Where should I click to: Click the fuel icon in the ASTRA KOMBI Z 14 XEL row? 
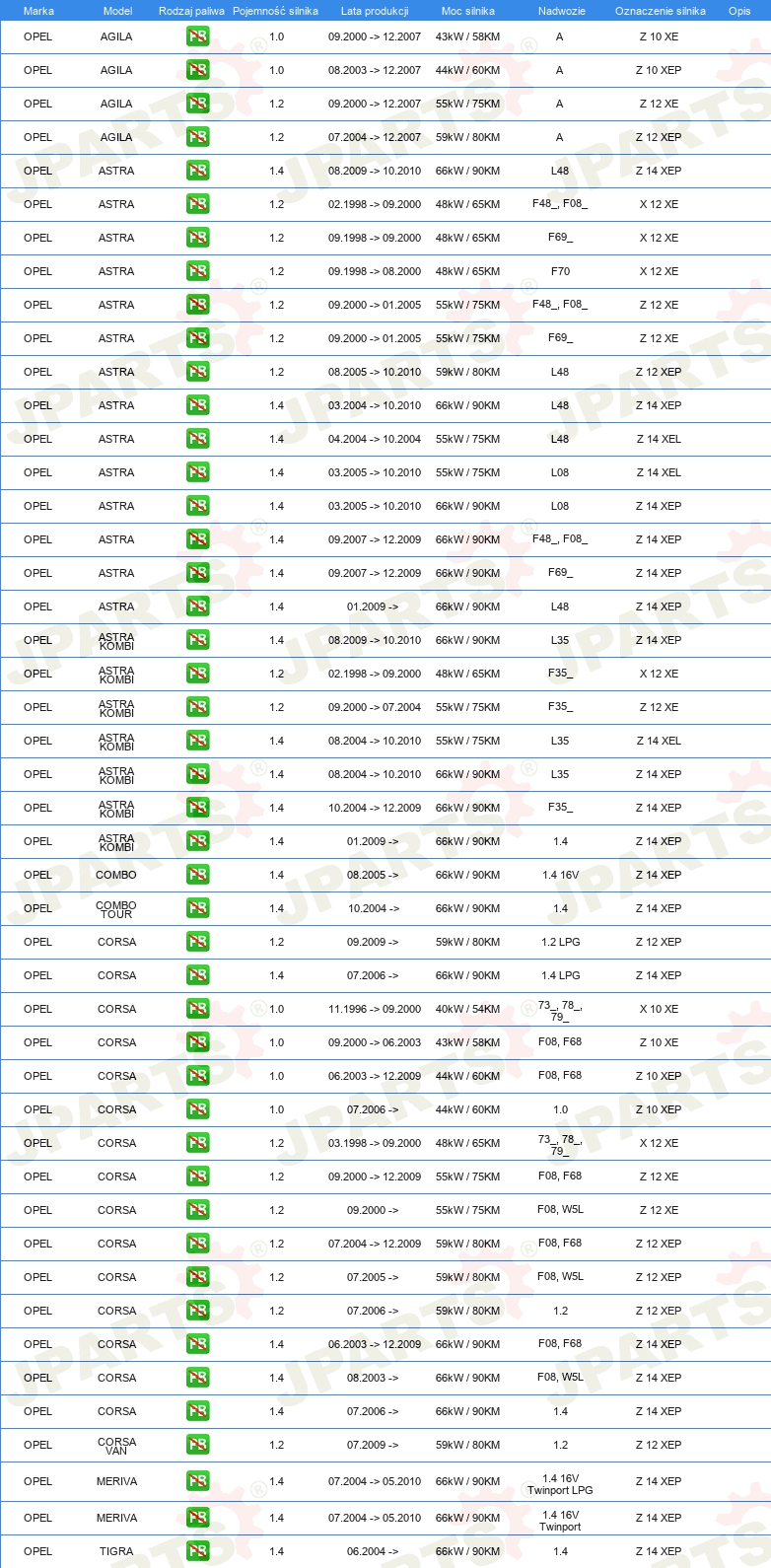[197, 741]
